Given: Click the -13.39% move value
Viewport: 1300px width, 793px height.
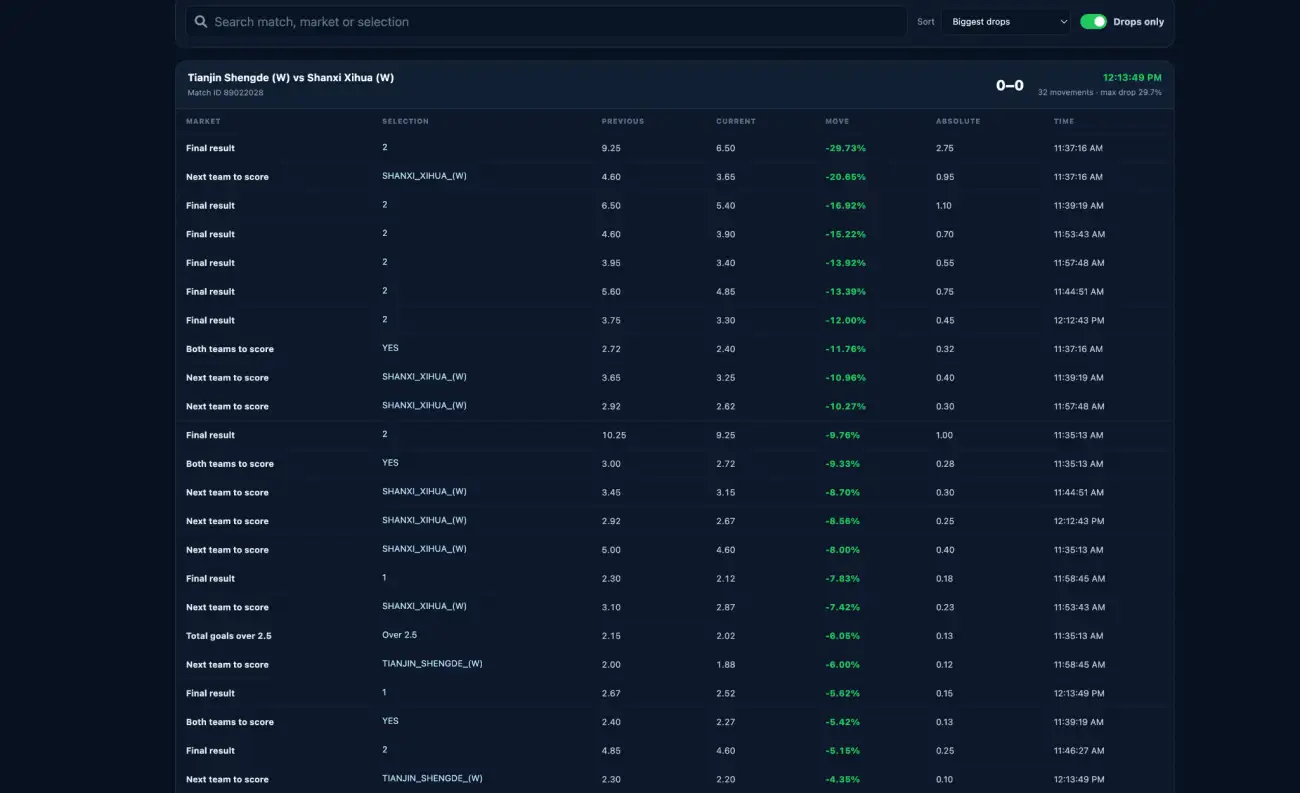Looking at the screenshot, I should [846, 292].
